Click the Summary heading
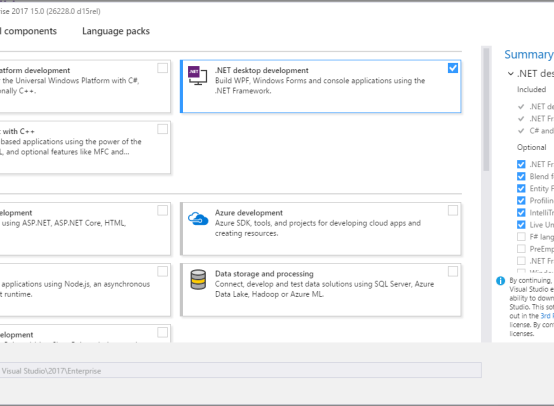Viewport: 554px width, 406px height. coord(529,54)
